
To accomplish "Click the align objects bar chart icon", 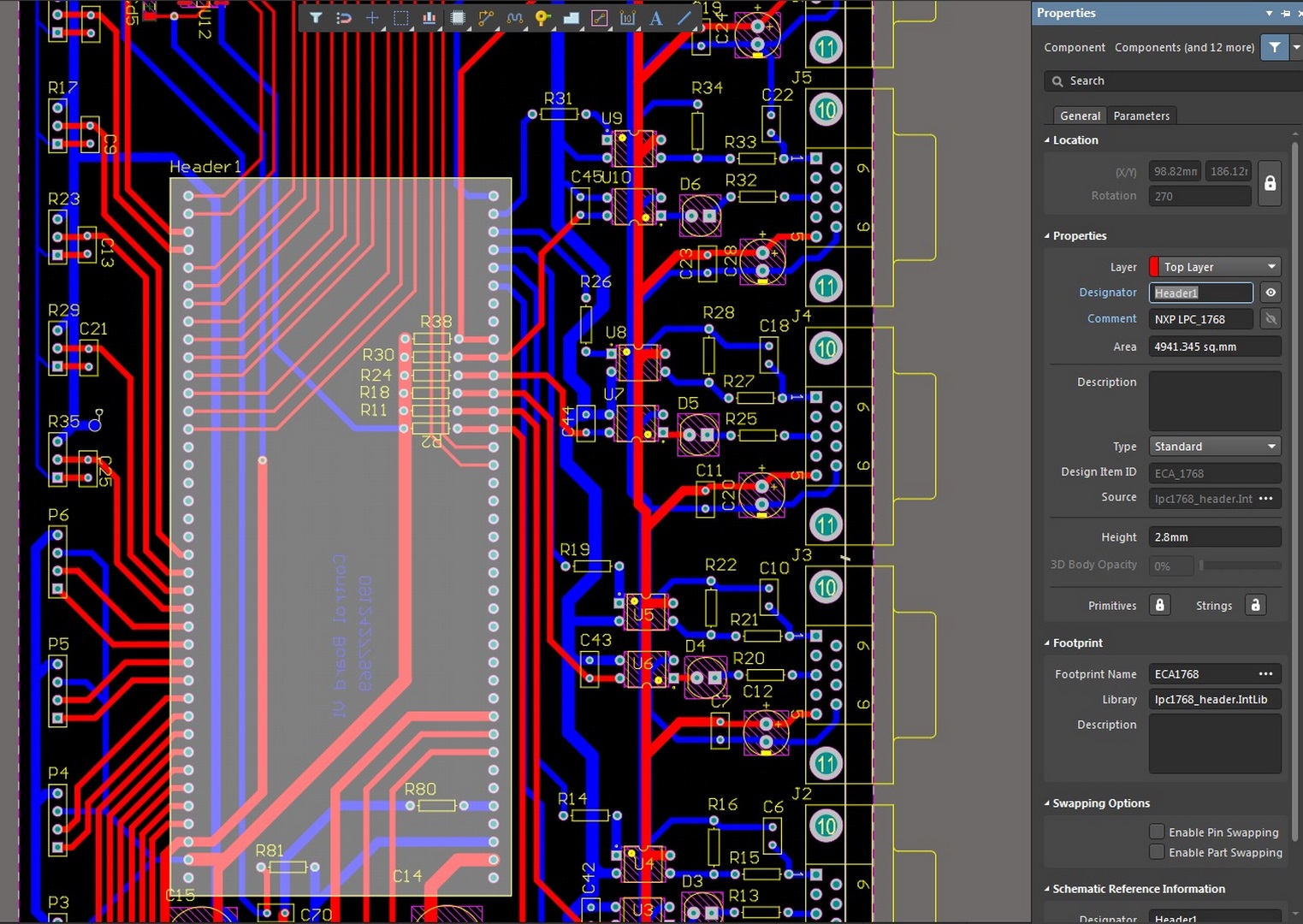I will coord(429,18).
